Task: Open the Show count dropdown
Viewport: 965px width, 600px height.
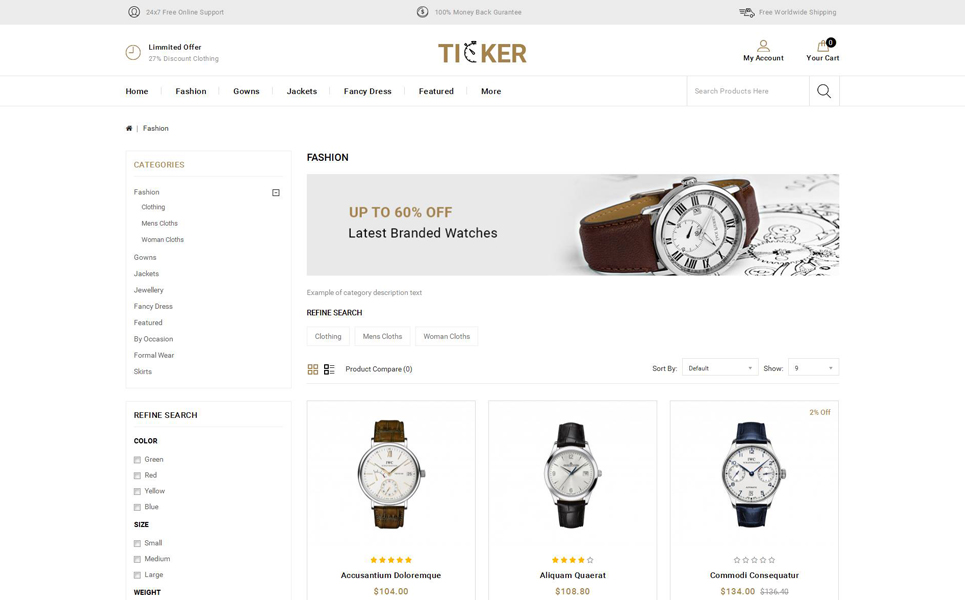Action: [814, 368]
